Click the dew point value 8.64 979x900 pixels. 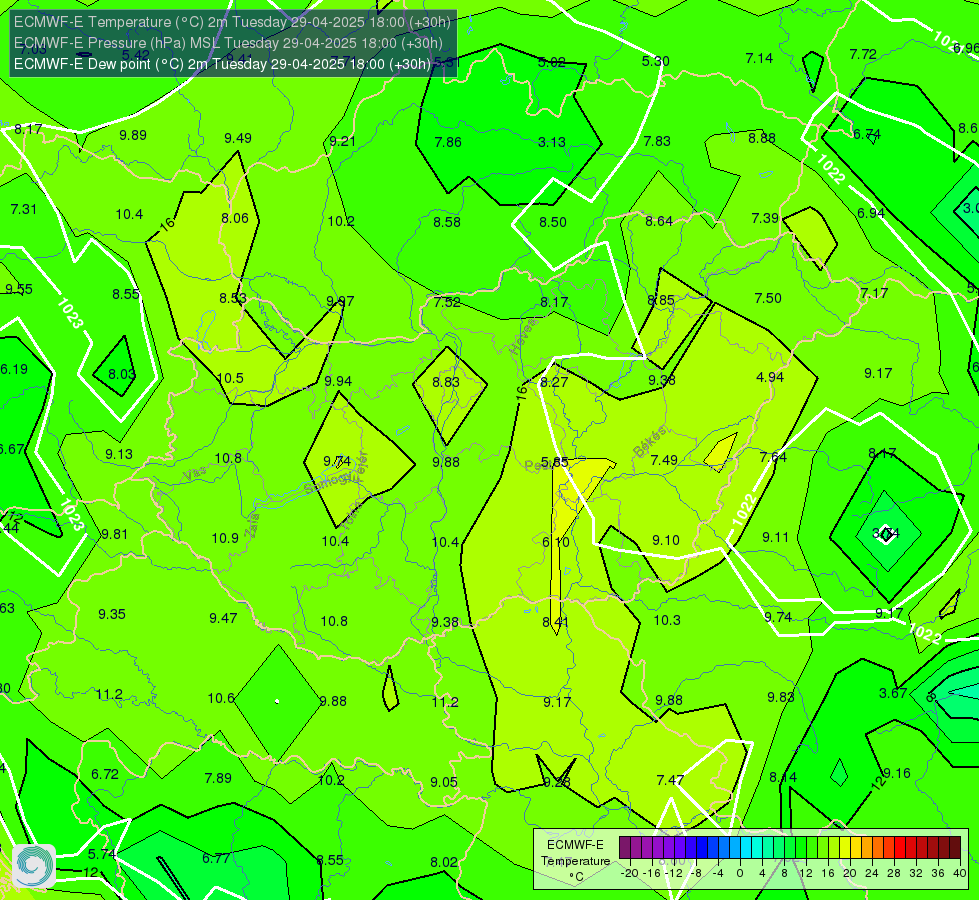pyautogui.click(x=659, y=221)
